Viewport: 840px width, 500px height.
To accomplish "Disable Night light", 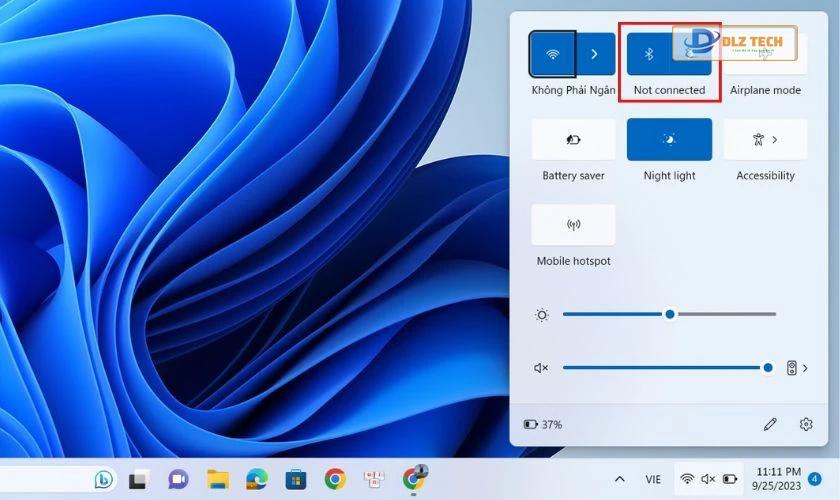I will [669, 139].
